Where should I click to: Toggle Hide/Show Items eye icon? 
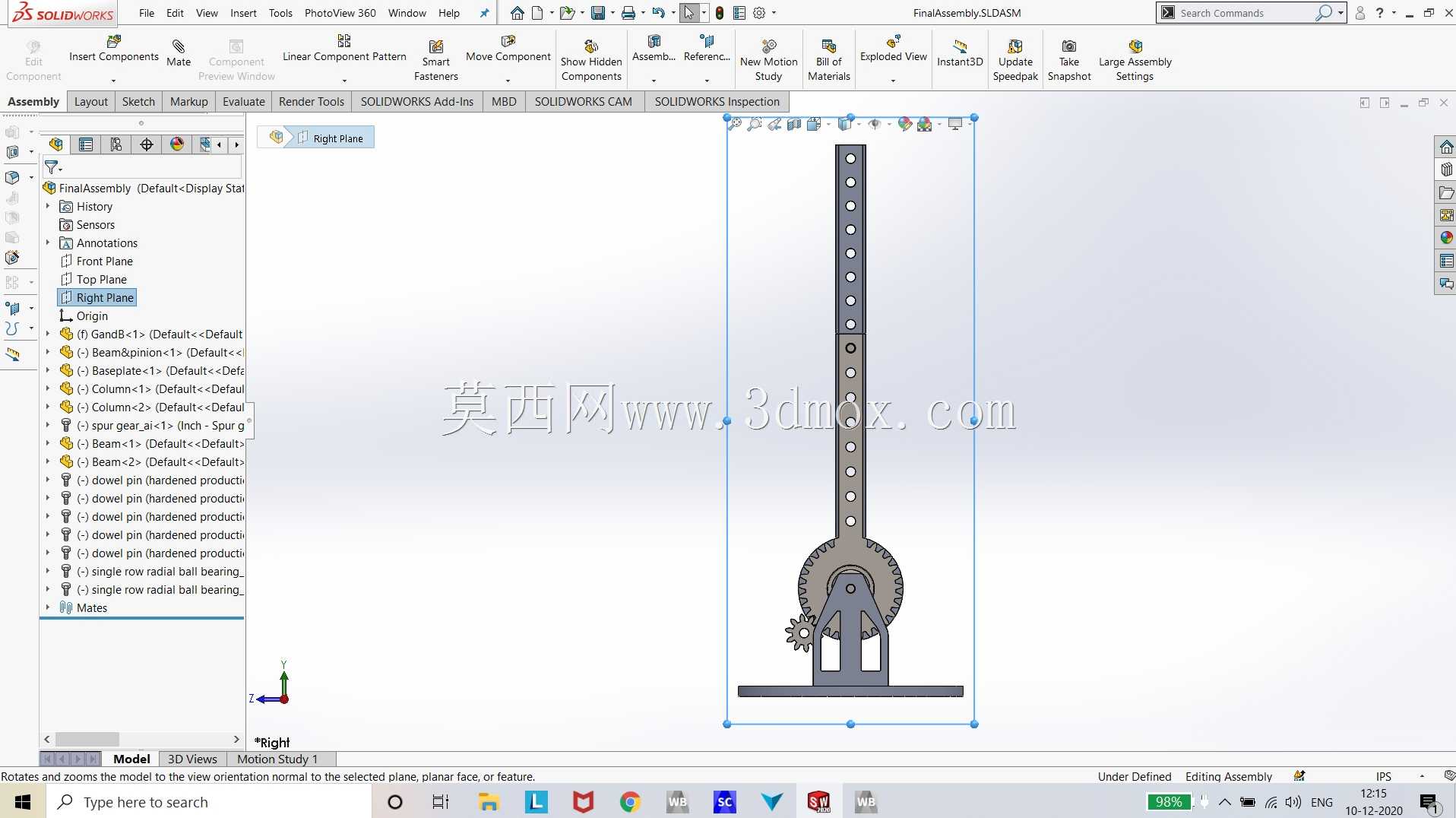click(x=875, y=124)
